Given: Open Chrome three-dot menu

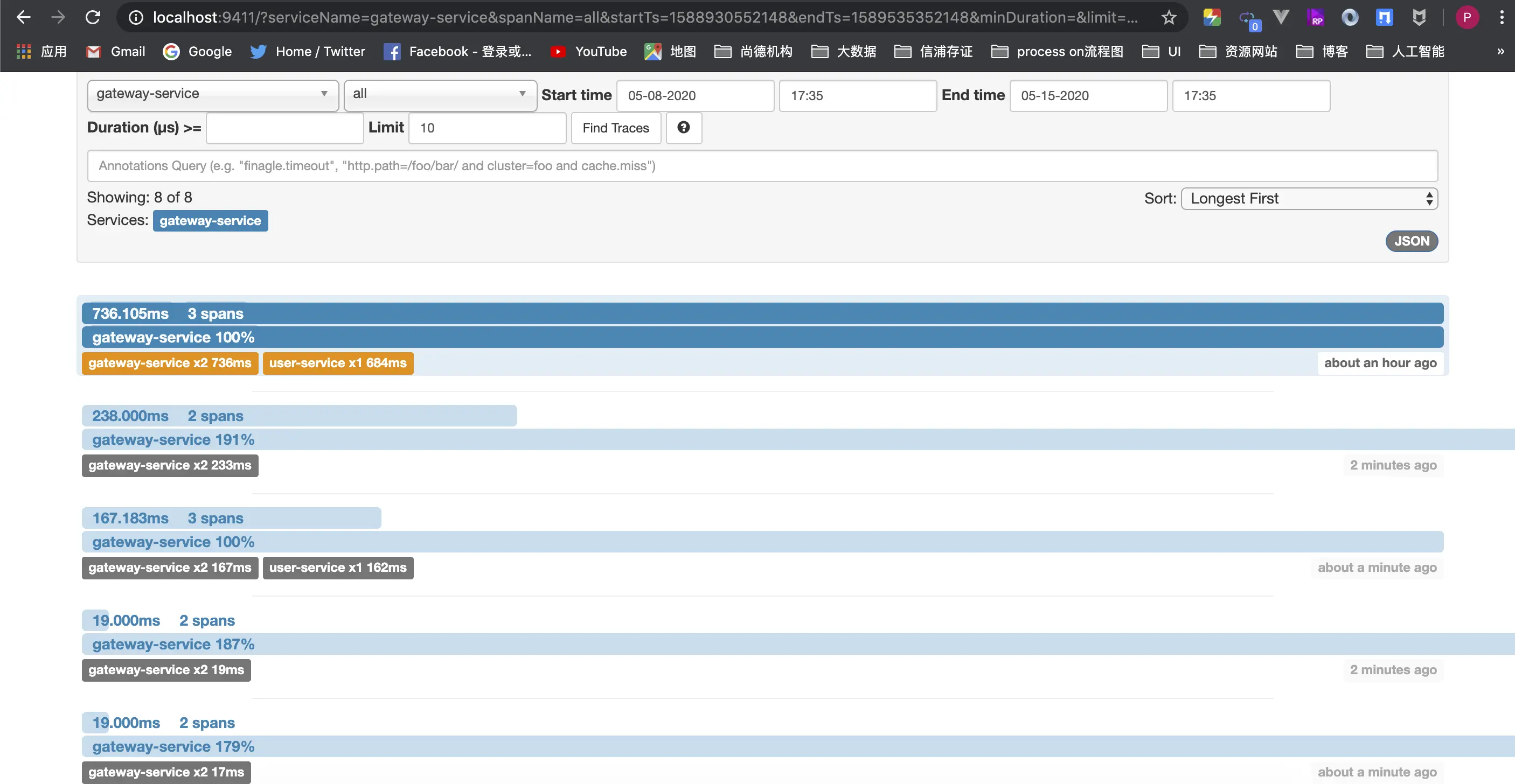Looking at the screenshot, I should [1502, 17].
